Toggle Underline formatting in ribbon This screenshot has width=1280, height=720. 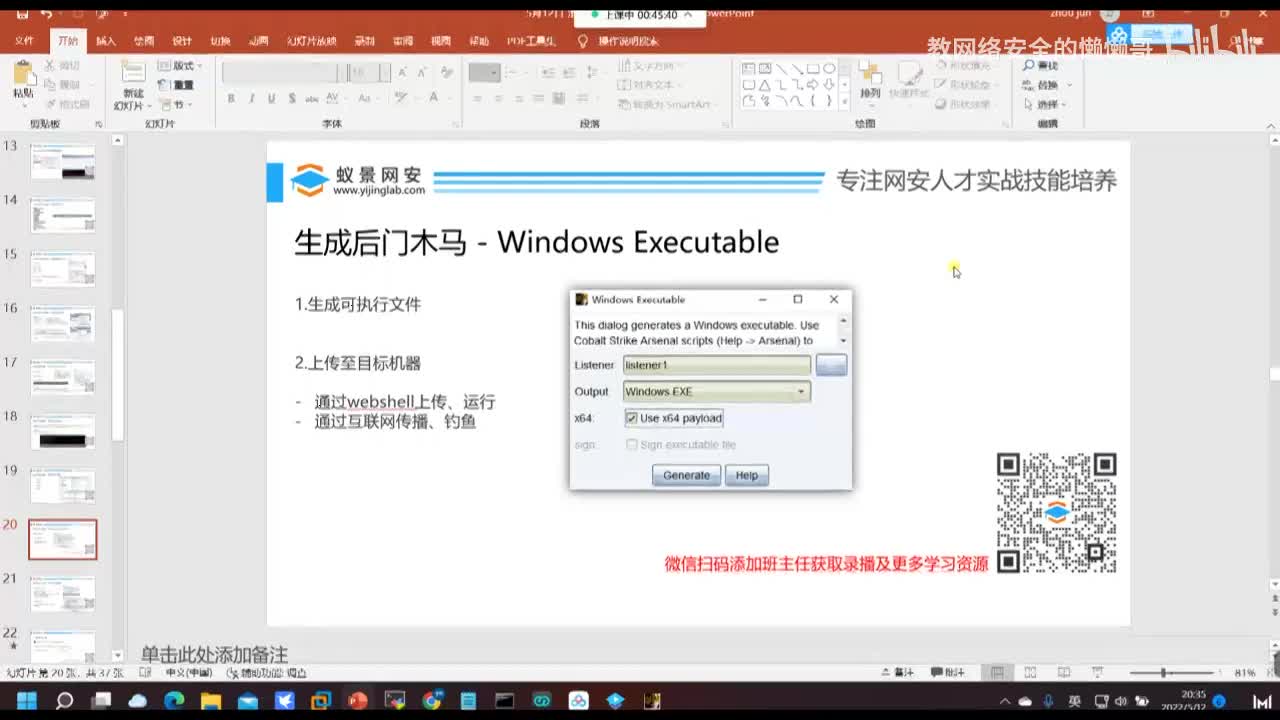tap(271, 98)
